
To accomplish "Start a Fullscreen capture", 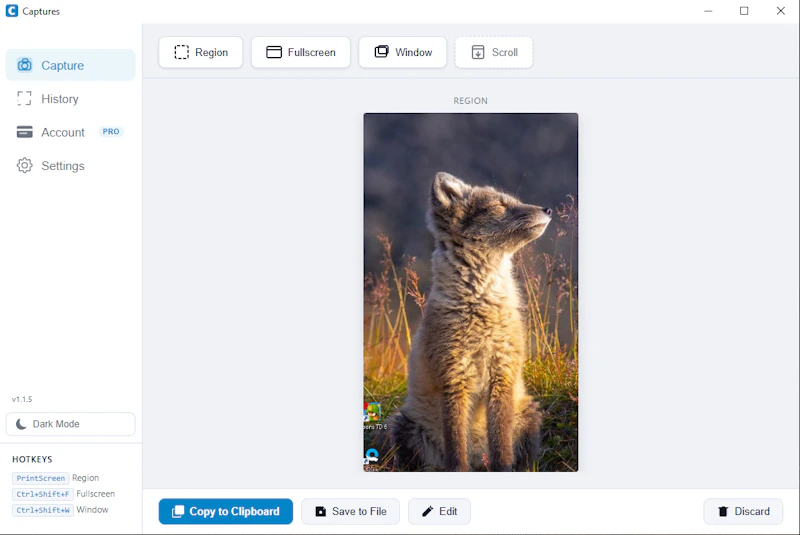I will click(301, 52).
